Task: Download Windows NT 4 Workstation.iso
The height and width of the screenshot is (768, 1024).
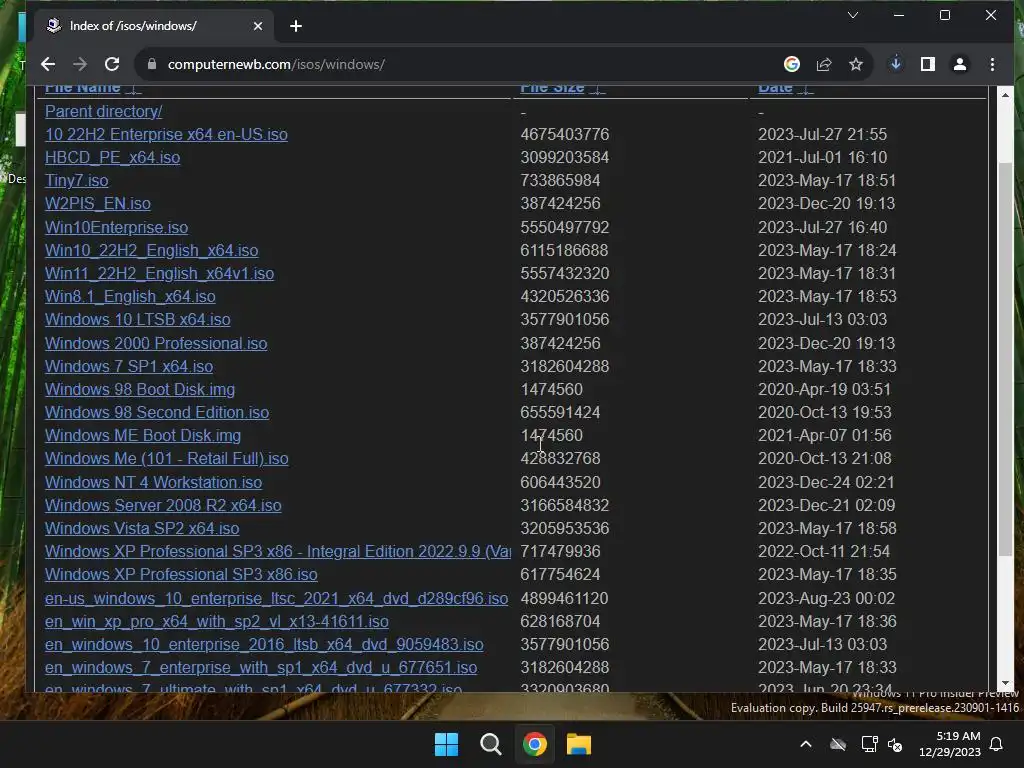Action: tap(153, 483)
